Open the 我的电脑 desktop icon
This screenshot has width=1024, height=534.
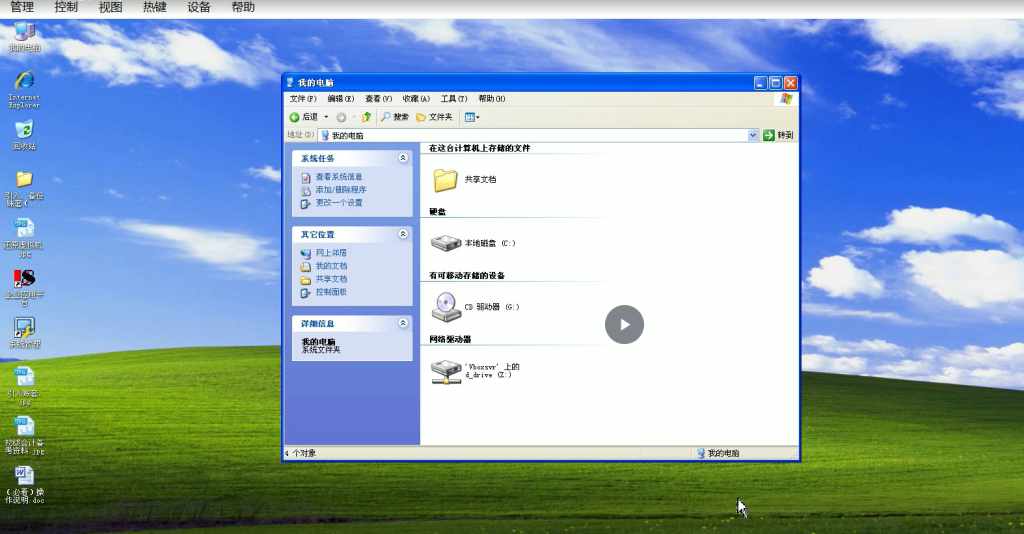tap(24, 36)
